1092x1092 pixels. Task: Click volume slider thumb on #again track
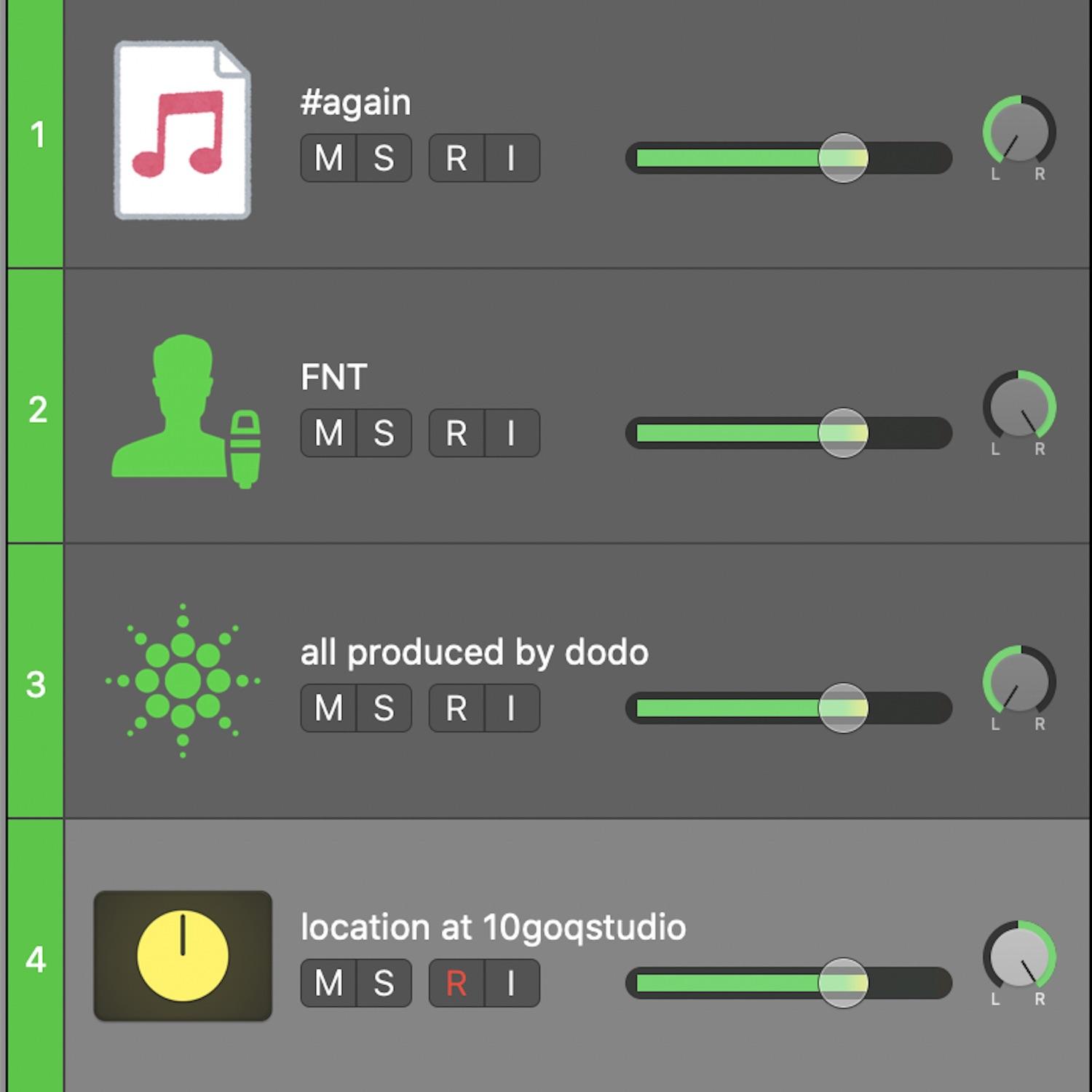click(x=843, y=158)
